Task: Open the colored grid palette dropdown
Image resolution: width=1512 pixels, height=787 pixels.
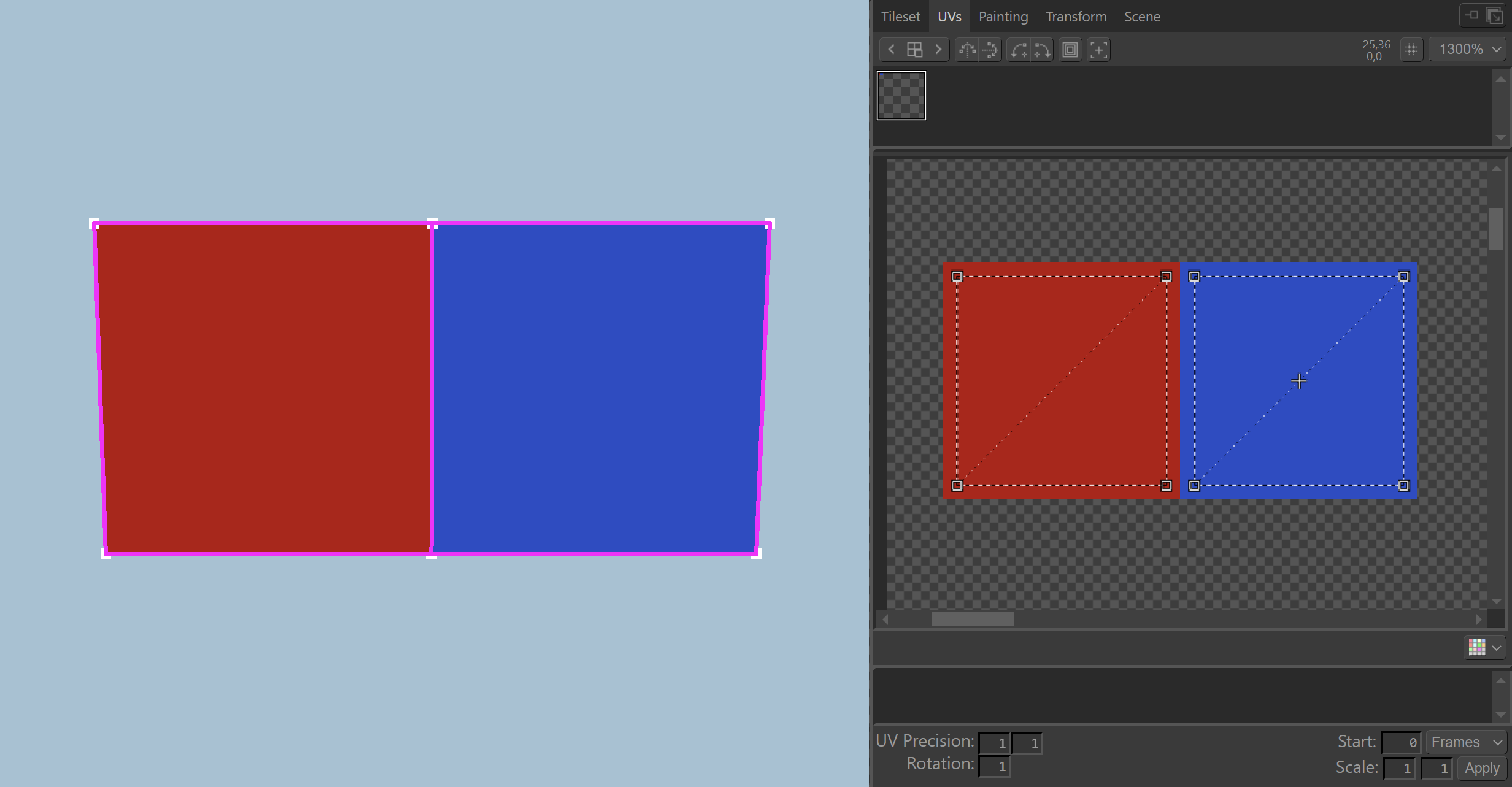Action: click(x=1485, y=648)
